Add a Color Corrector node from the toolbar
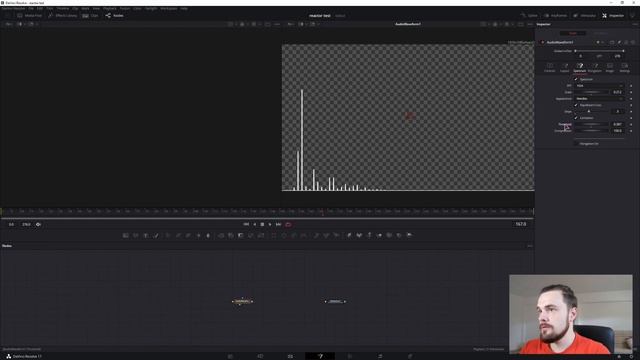Image resolution: width=640 pixels, height=360 pixels. click(168, 236)
